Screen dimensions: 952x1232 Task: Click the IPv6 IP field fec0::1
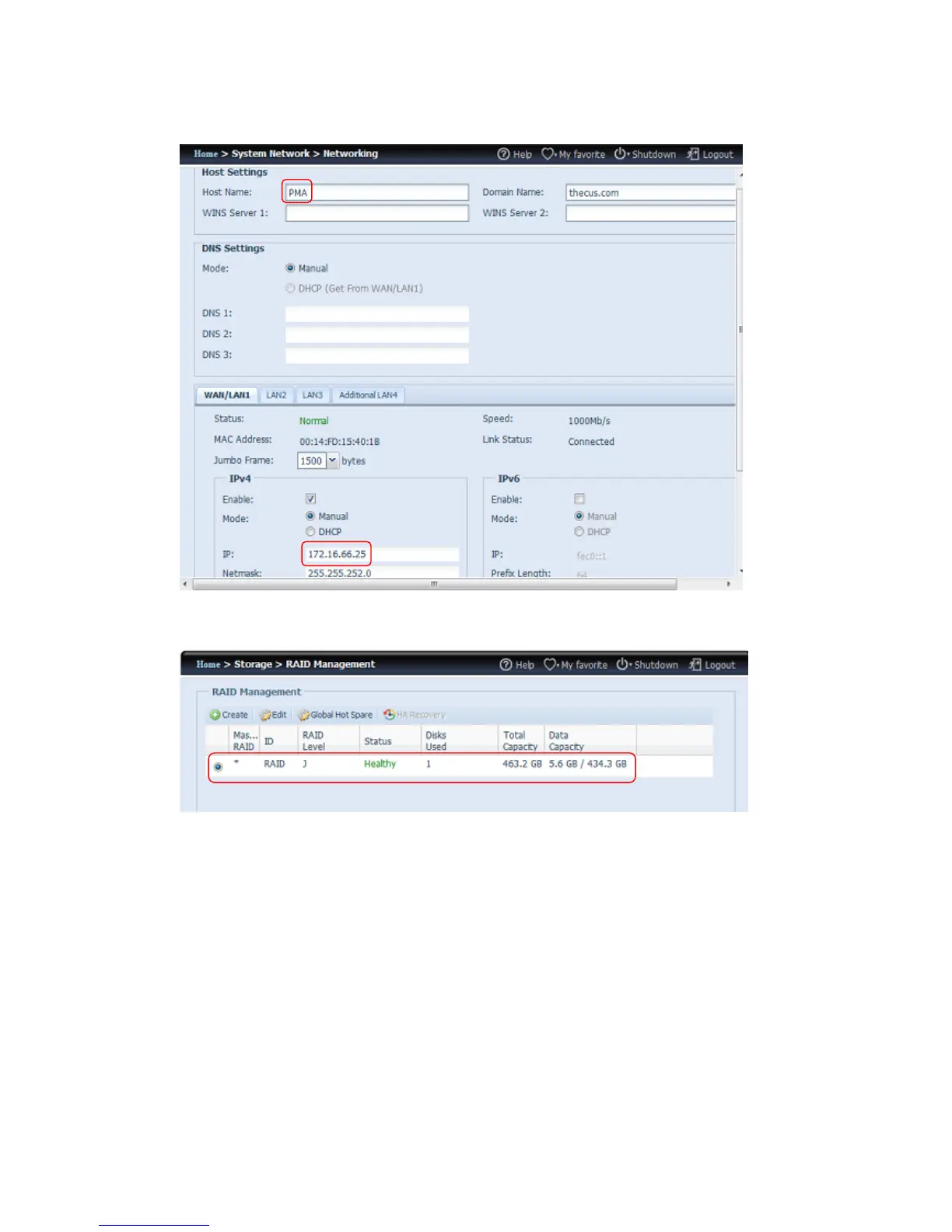click(x=591, y=556)
